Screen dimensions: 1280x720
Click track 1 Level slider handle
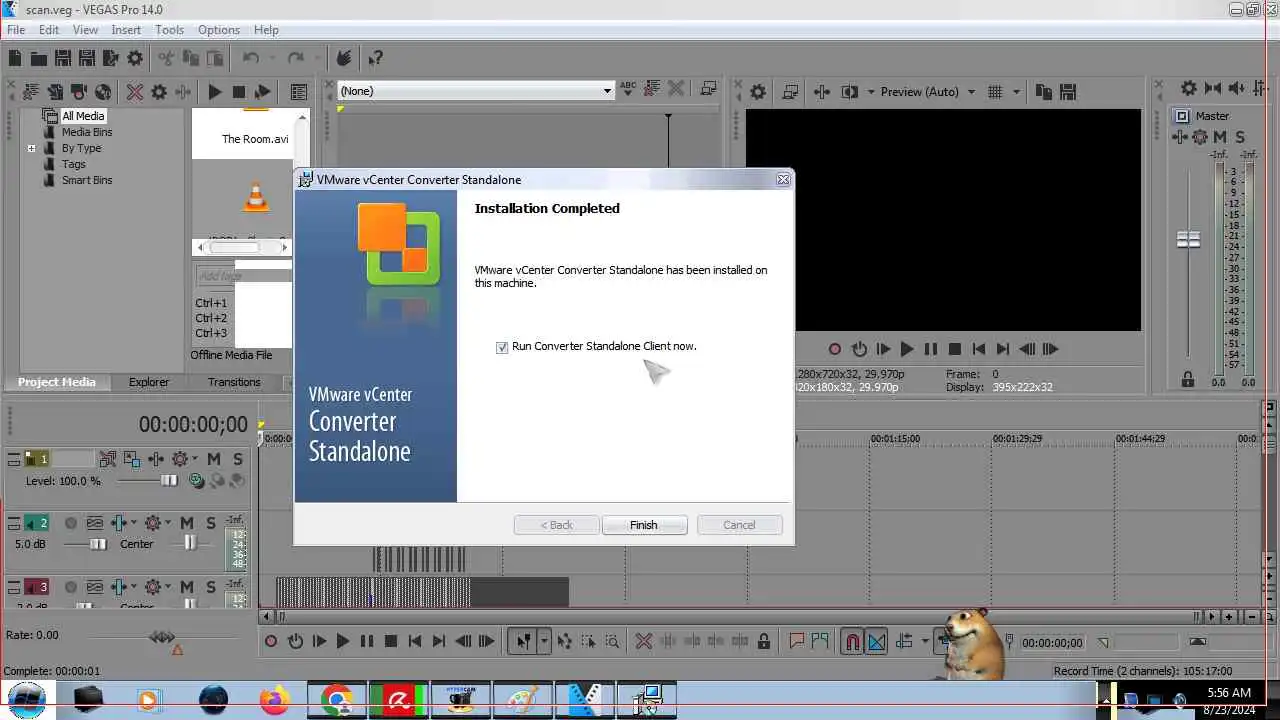point(169,481)
